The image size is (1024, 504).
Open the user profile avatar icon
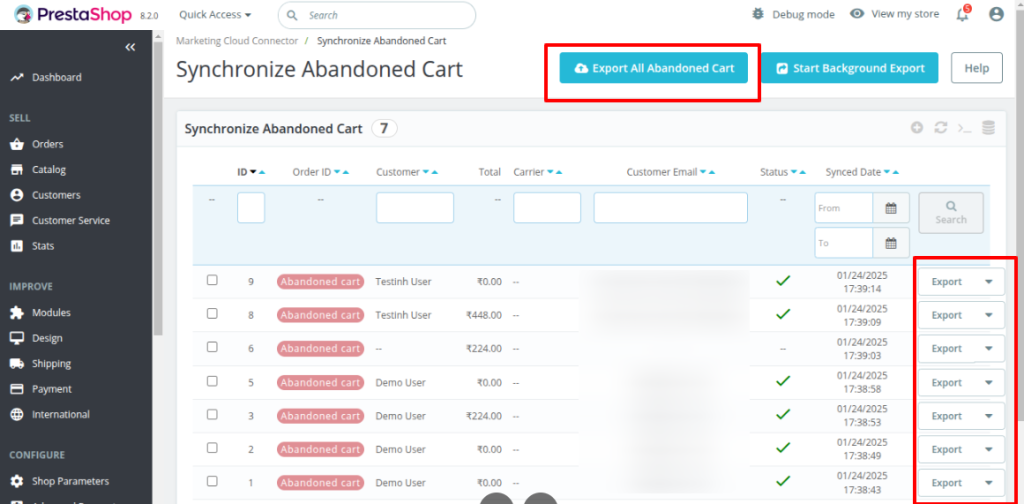pyautogui.click(x=996, y=14)
